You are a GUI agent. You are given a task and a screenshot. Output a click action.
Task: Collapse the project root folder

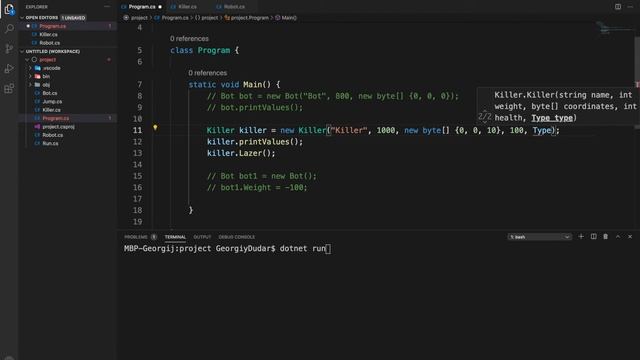(27, 60)
